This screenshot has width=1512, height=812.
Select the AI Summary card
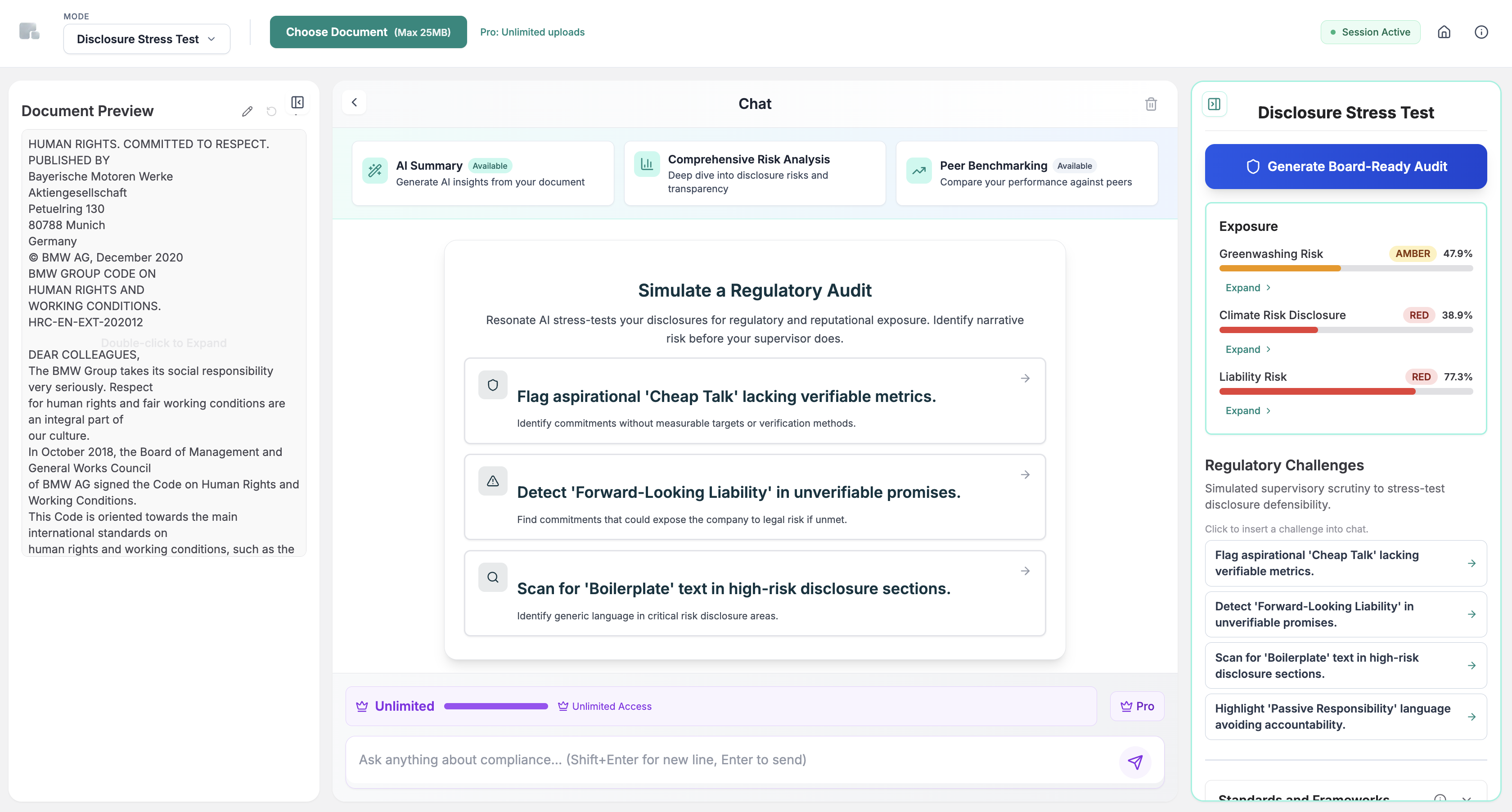(x=482, y=172)
